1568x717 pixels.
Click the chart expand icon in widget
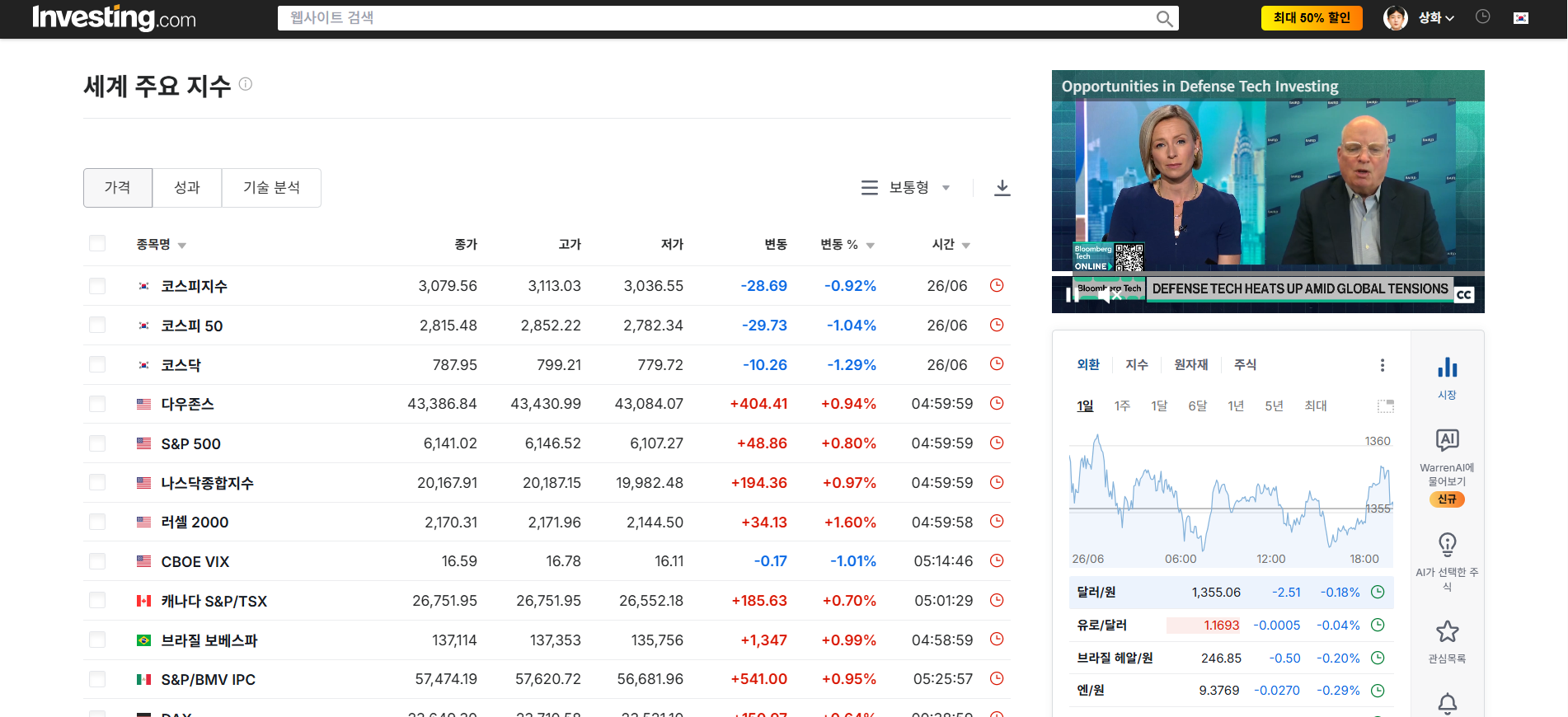pyautogui.click(x=1386, y=406)
